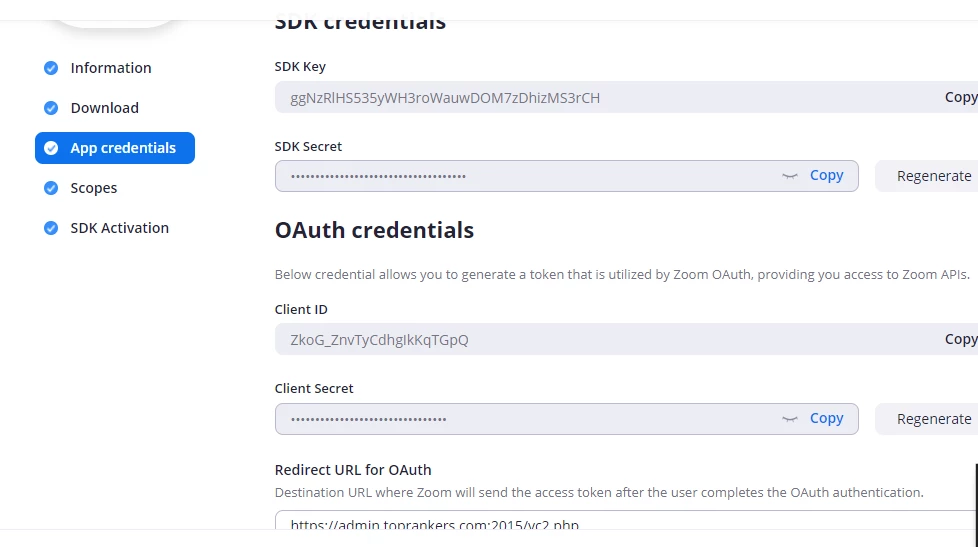The height and width of the screenshot is (547, 978).
Task: Click the Scopes step checkmark icon
Action: pos(51,188)
